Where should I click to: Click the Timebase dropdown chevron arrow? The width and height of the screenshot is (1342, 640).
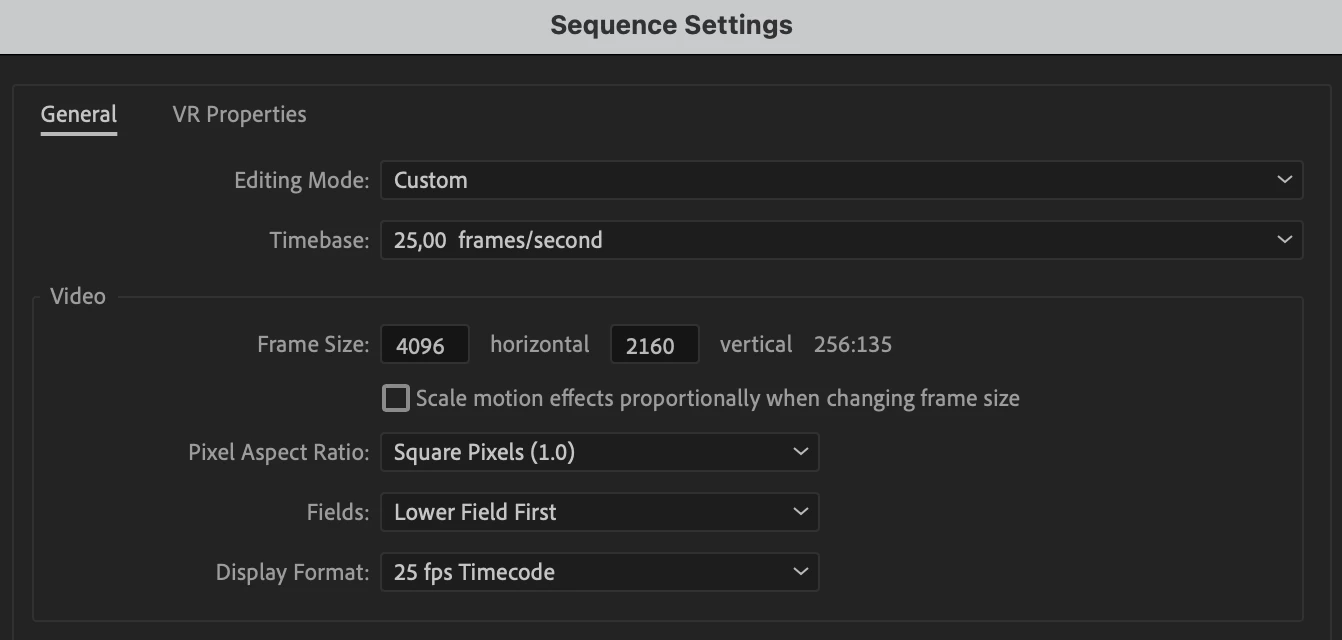(1284, 240)
